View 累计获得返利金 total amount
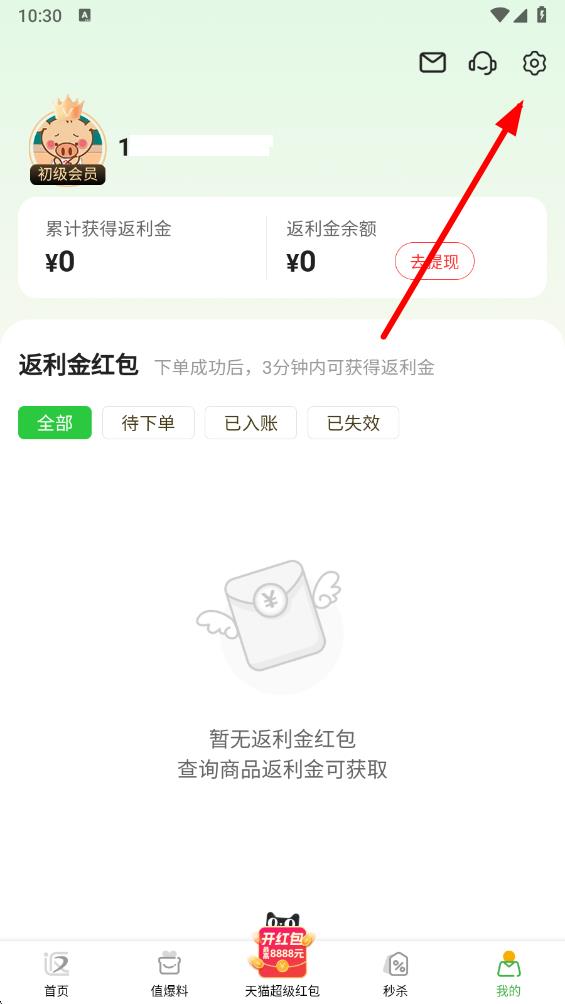The width and height of the screenshot is (565, 1004). tap(60, 262)
